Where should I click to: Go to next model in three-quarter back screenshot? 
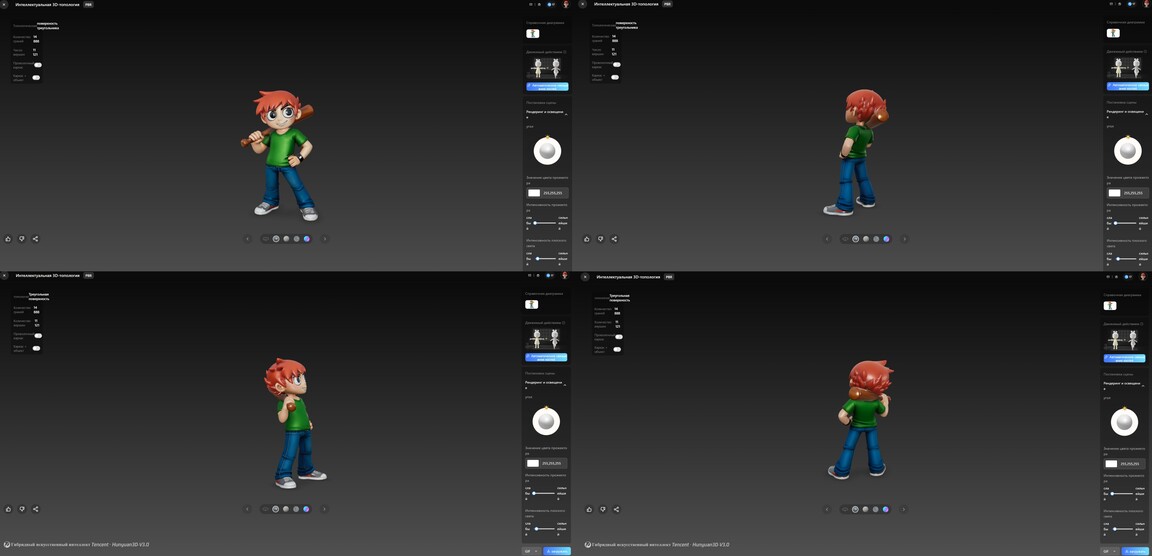904,239
